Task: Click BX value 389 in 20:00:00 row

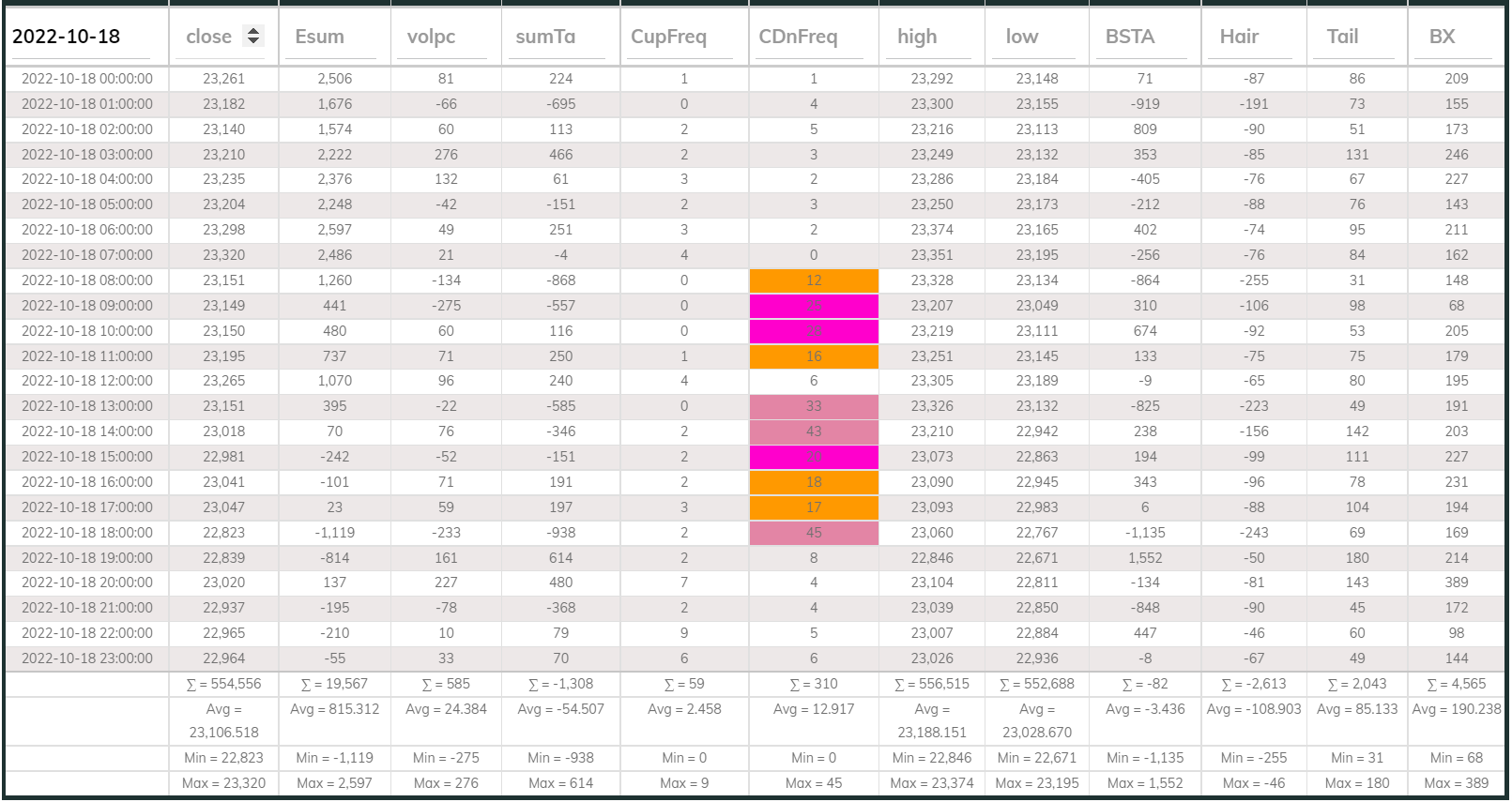Action: point(1457,583)
